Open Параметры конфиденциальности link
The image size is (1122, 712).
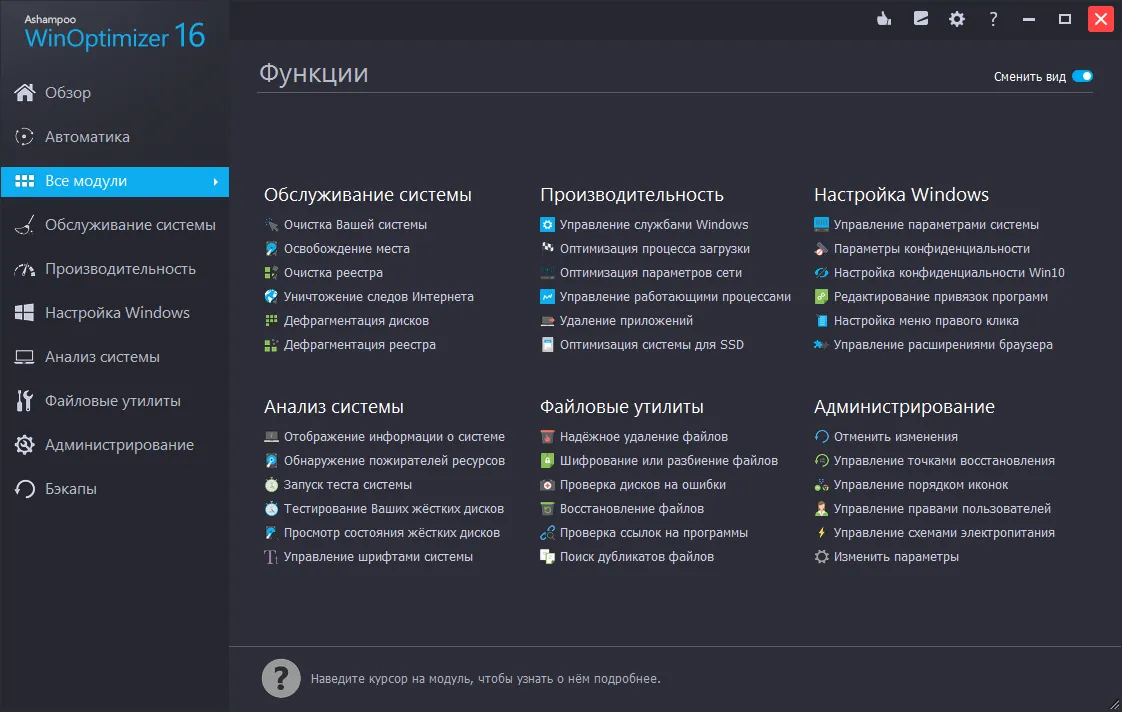point(932,249)
